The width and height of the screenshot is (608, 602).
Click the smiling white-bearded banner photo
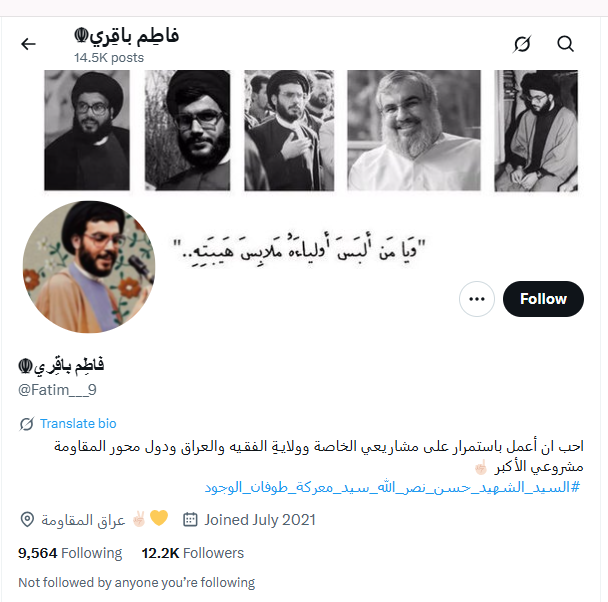click(x=414, y=131)
